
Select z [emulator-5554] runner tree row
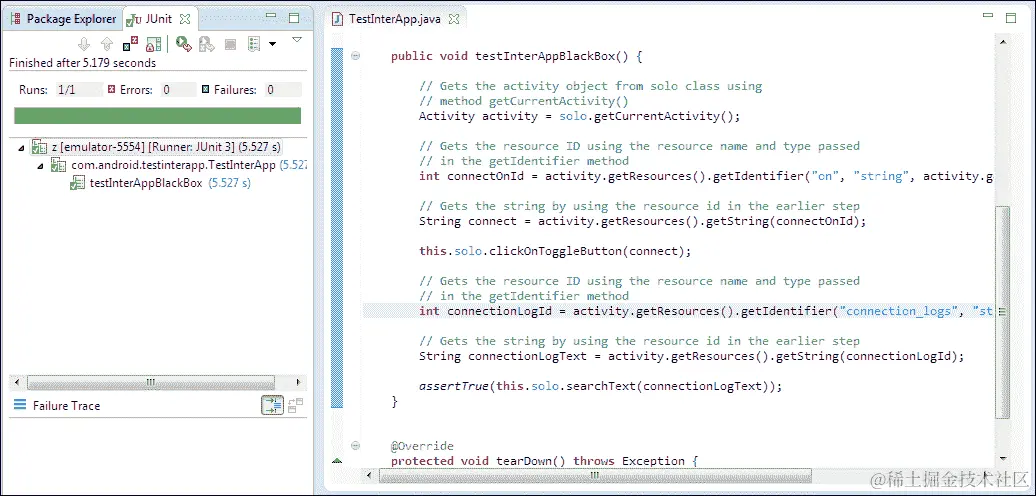coord(157,147)
